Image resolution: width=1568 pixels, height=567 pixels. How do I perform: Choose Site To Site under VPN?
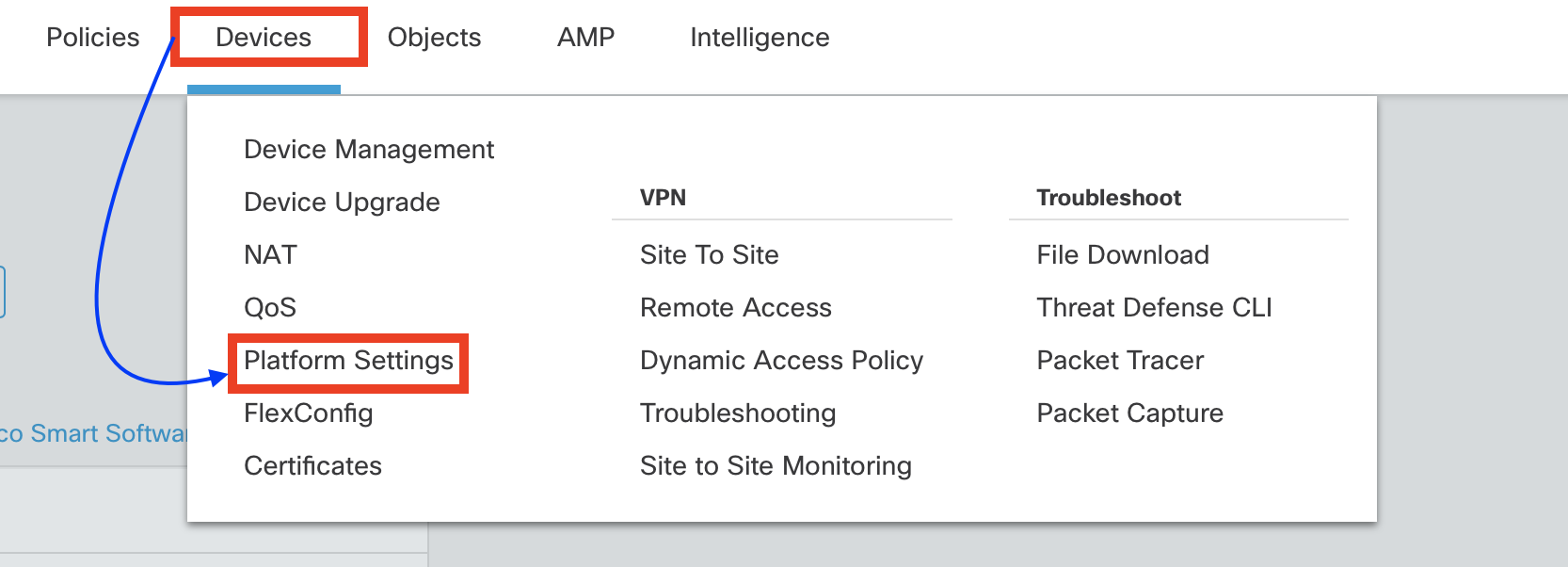[x=709, y=255]
